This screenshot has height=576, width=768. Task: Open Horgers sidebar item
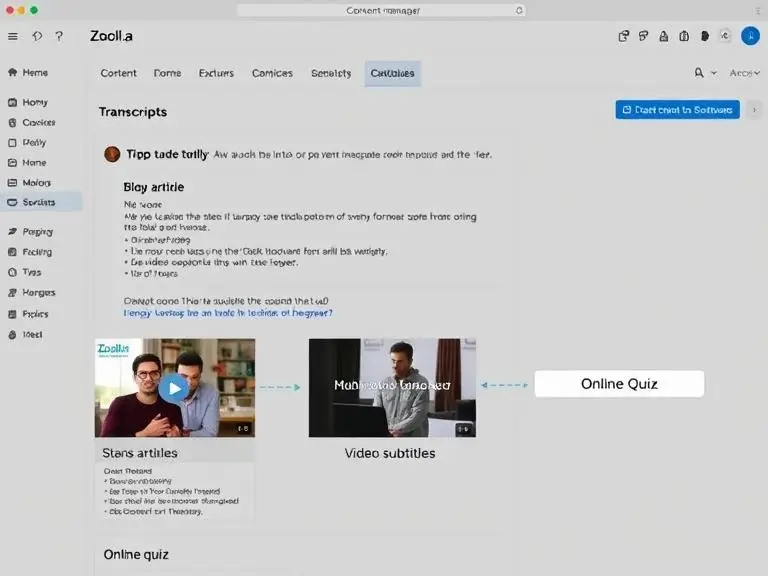[32, 292]
